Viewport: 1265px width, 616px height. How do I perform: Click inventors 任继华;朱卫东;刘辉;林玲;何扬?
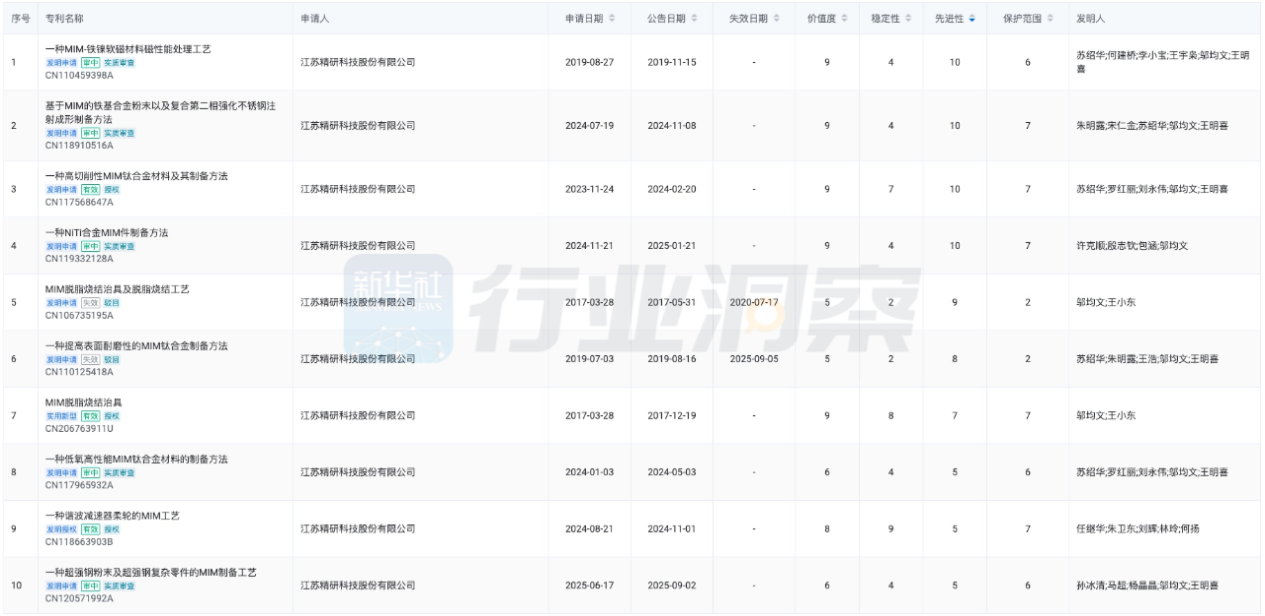tap(1137, 529)
